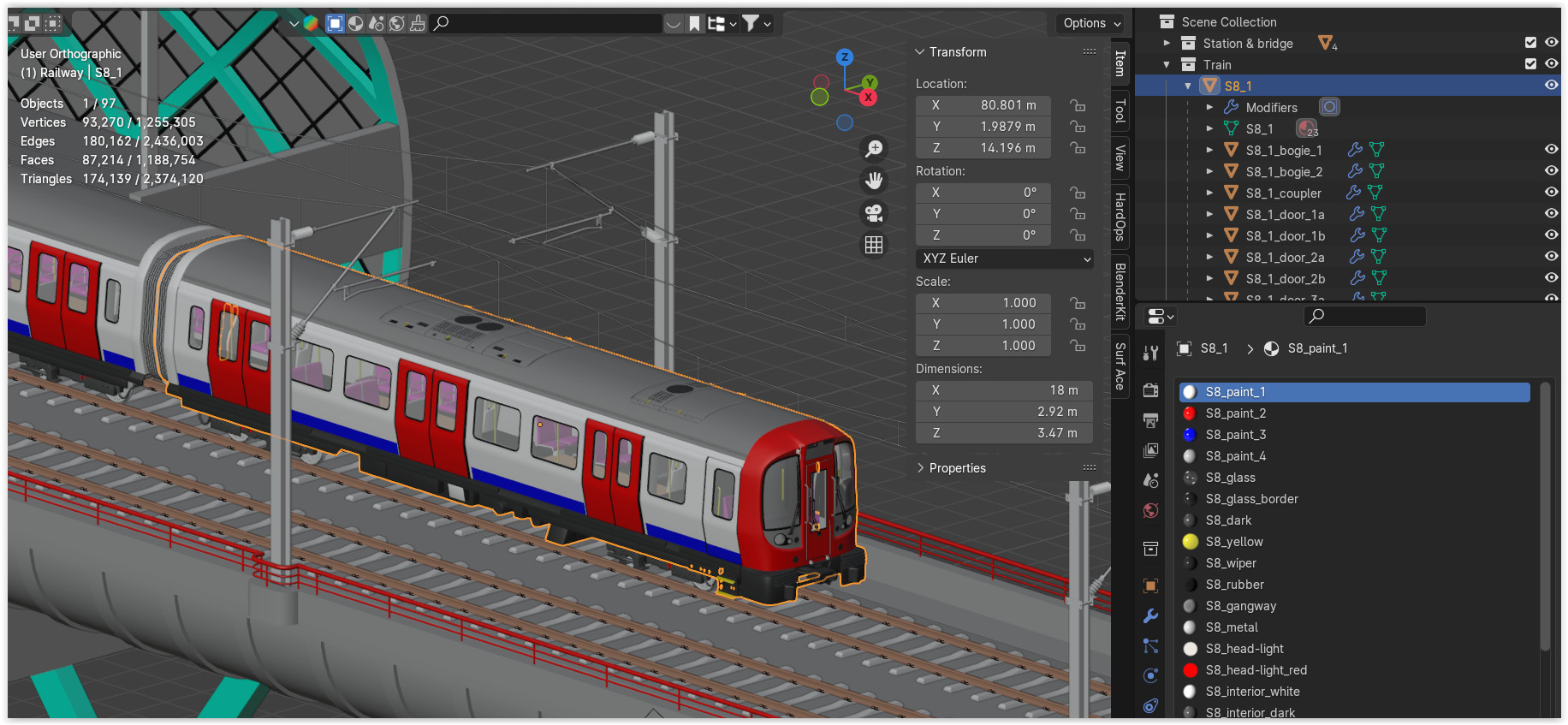
Task: Hide Train collection with eye icon
Action: click(1551, 64)
